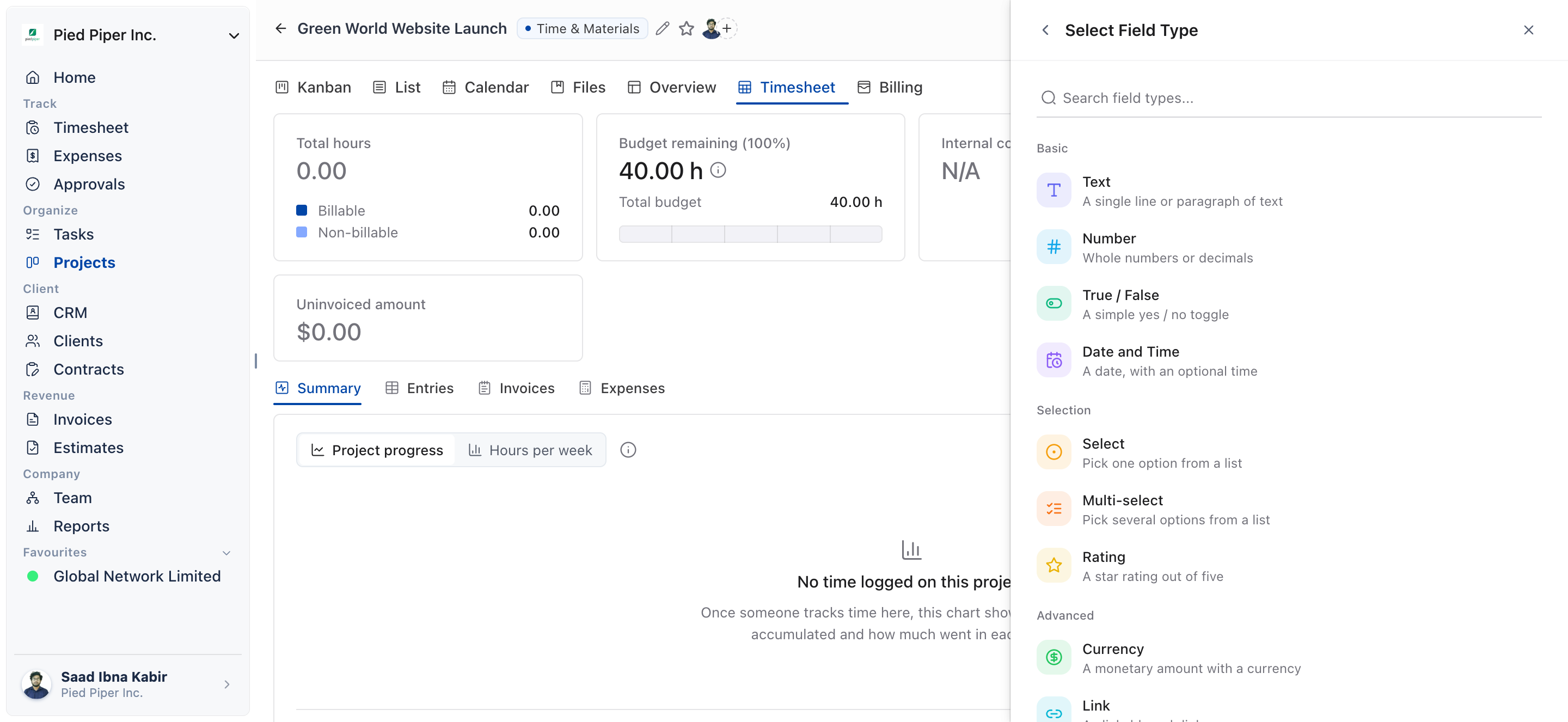This screenshot has width=1568, height=722.
Task: Click the Billable blue color swatch
Action: 301,211
